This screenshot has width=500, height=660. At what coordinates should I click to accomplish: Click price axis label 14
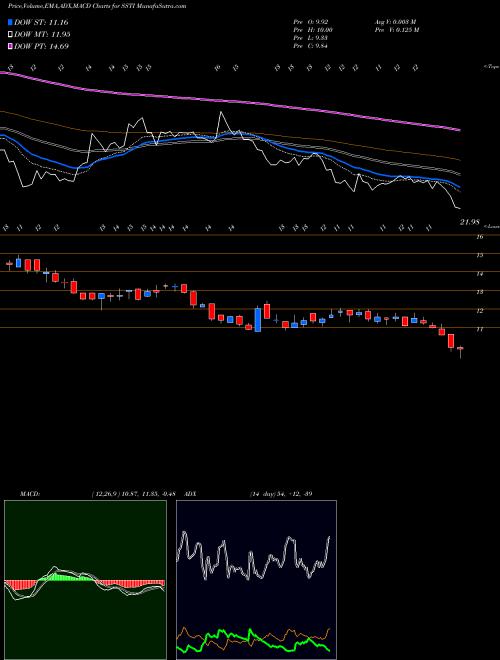479,274
